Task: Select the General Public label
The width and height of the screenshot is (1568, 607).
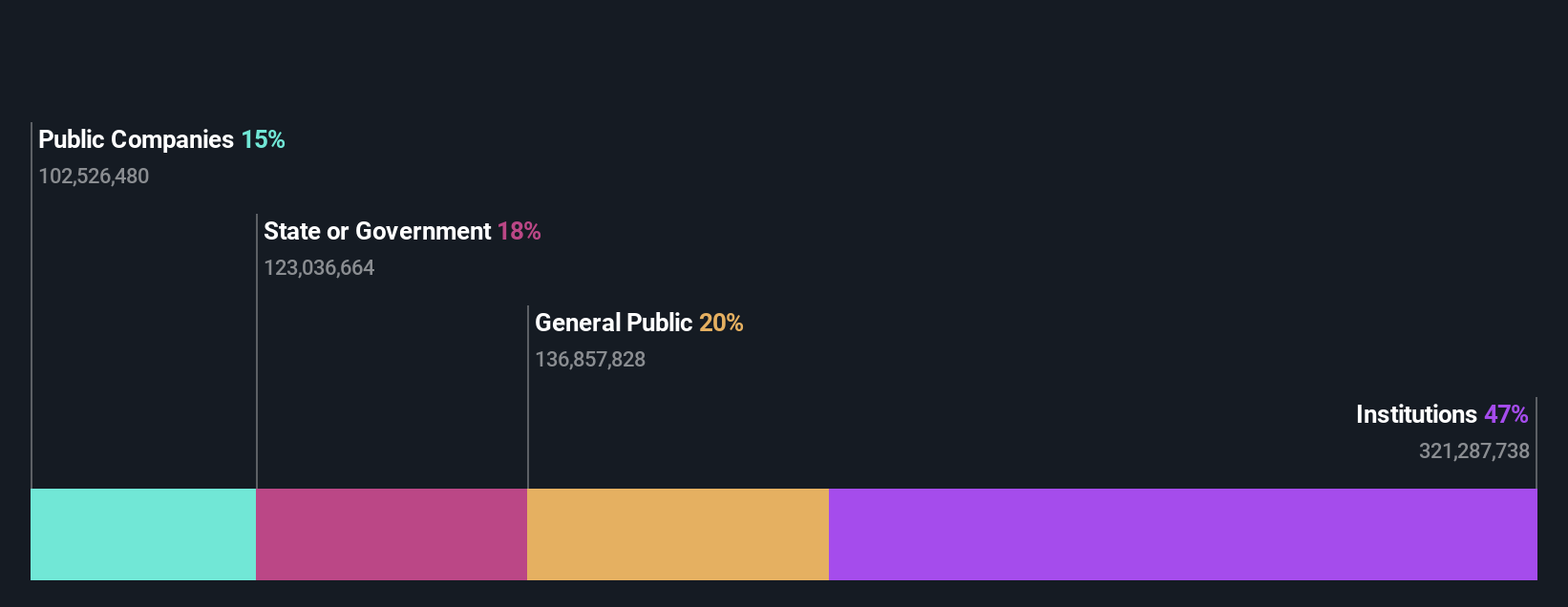Action: [x=613, y=323]
